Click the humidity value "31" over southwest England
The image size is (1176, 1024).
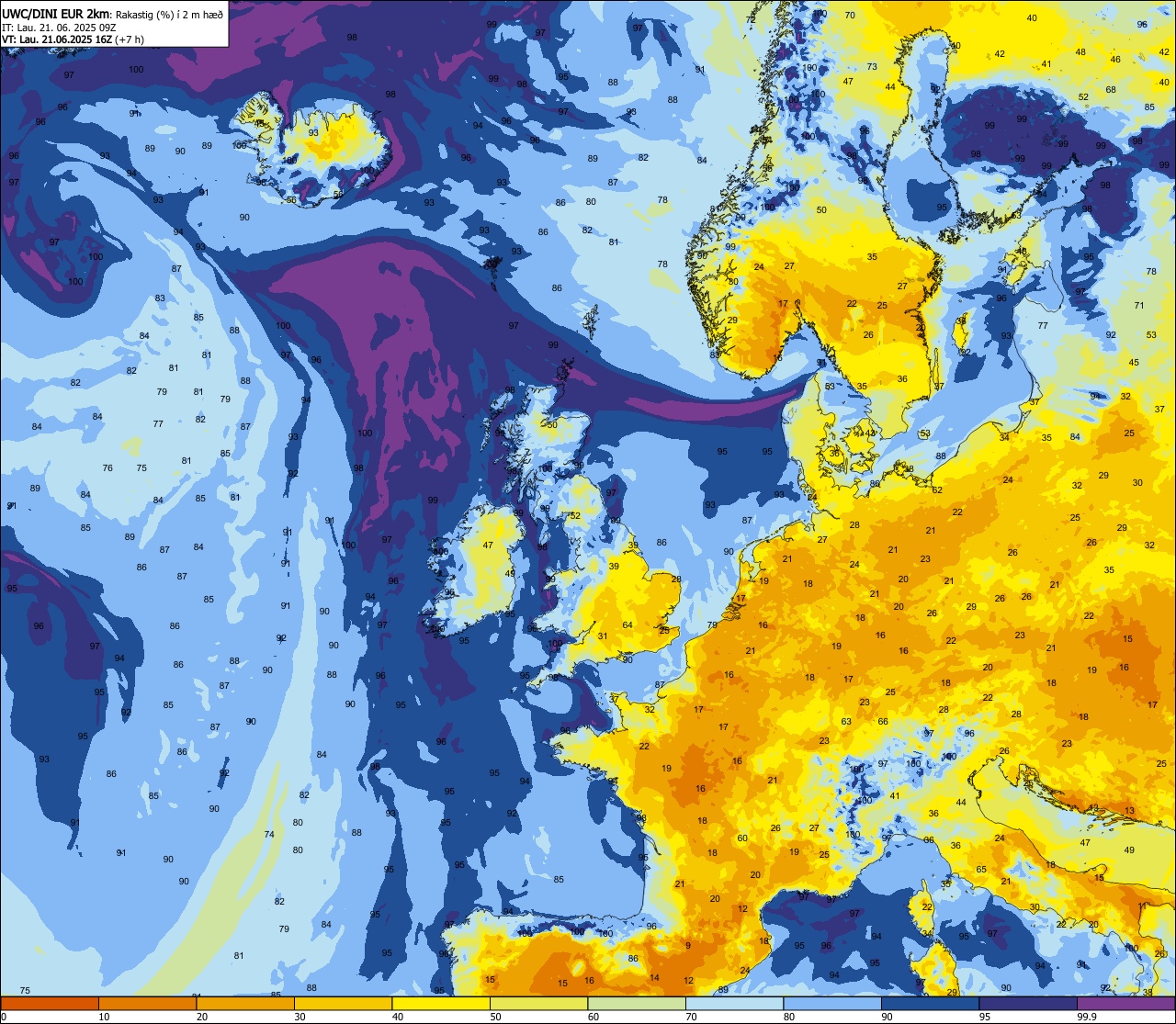603,636
